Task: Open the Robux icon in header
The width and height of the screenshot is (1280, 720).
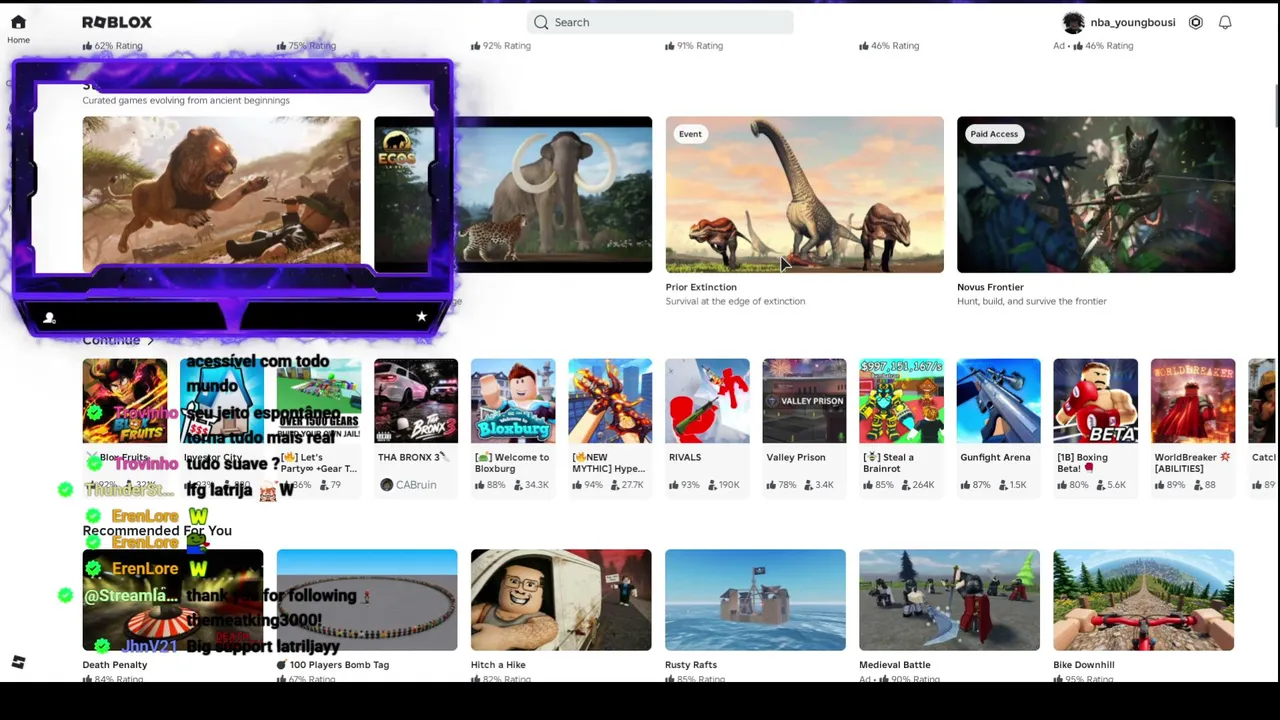Action: pyautogui.click(x=1195, y=22)
